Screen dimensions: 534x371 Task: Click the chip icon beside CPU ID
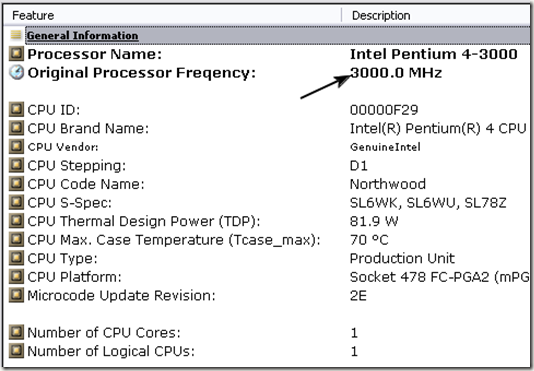pyautogui.click(x=16, y=110)
